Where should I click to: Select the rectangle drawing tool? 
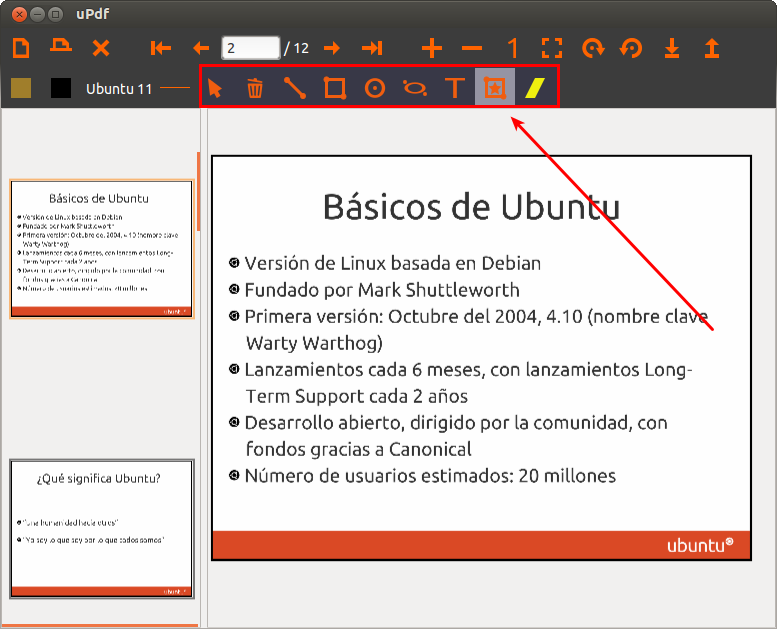(x=335, y=88)
